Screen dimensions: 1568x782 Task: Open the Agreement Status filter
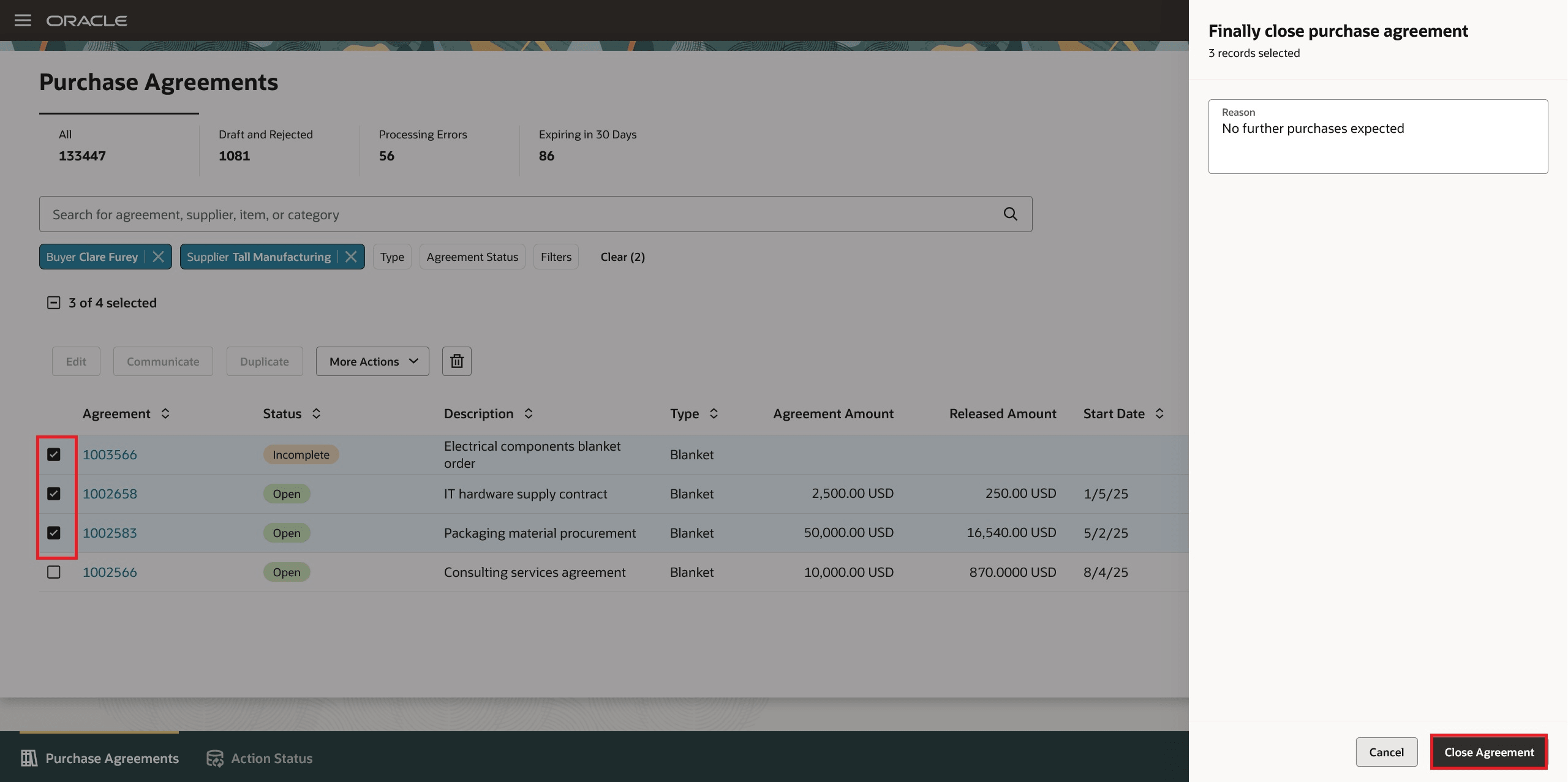(x=472, y=257)
